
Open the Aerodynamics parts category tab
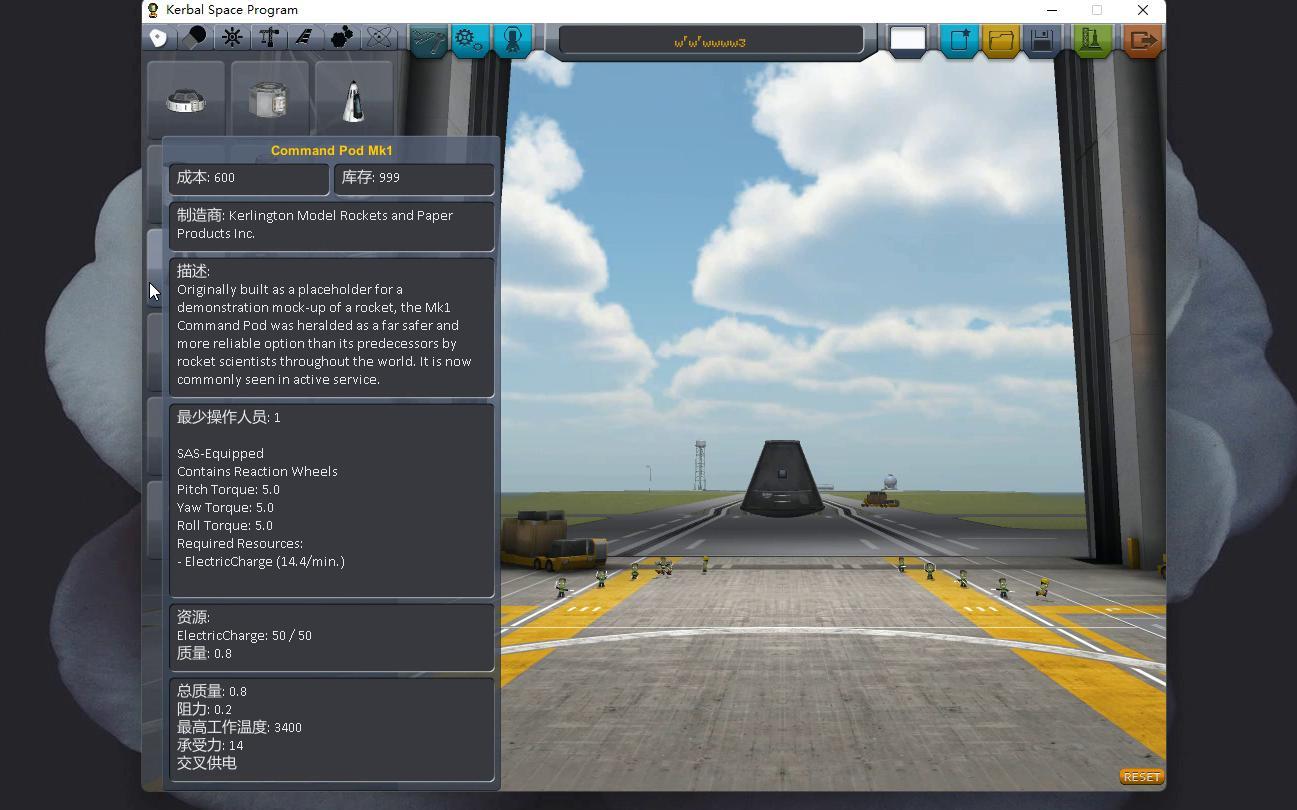304,38
